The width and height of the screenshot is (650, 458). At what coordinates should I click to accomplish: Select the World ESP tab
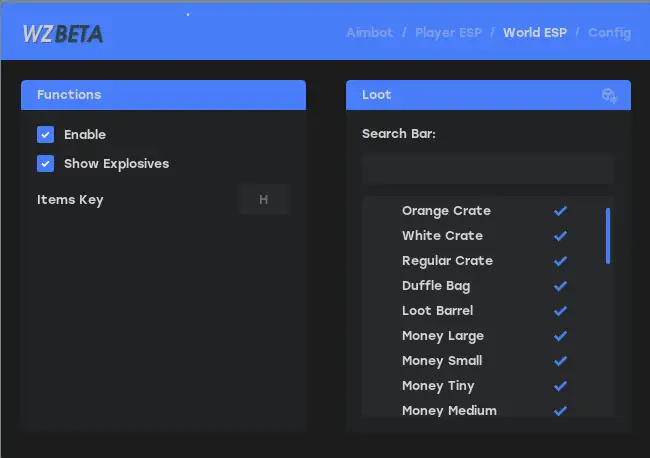[x=535, y=33]
